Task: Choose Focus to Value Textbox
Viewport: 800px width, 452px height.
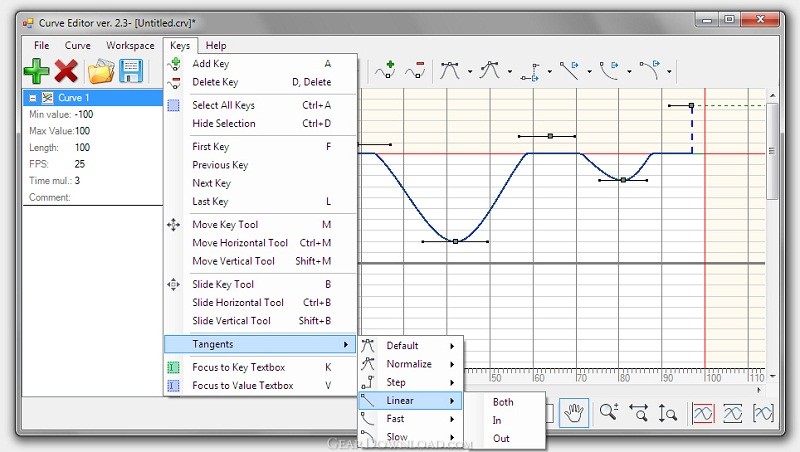Action: tap(260, 386)
